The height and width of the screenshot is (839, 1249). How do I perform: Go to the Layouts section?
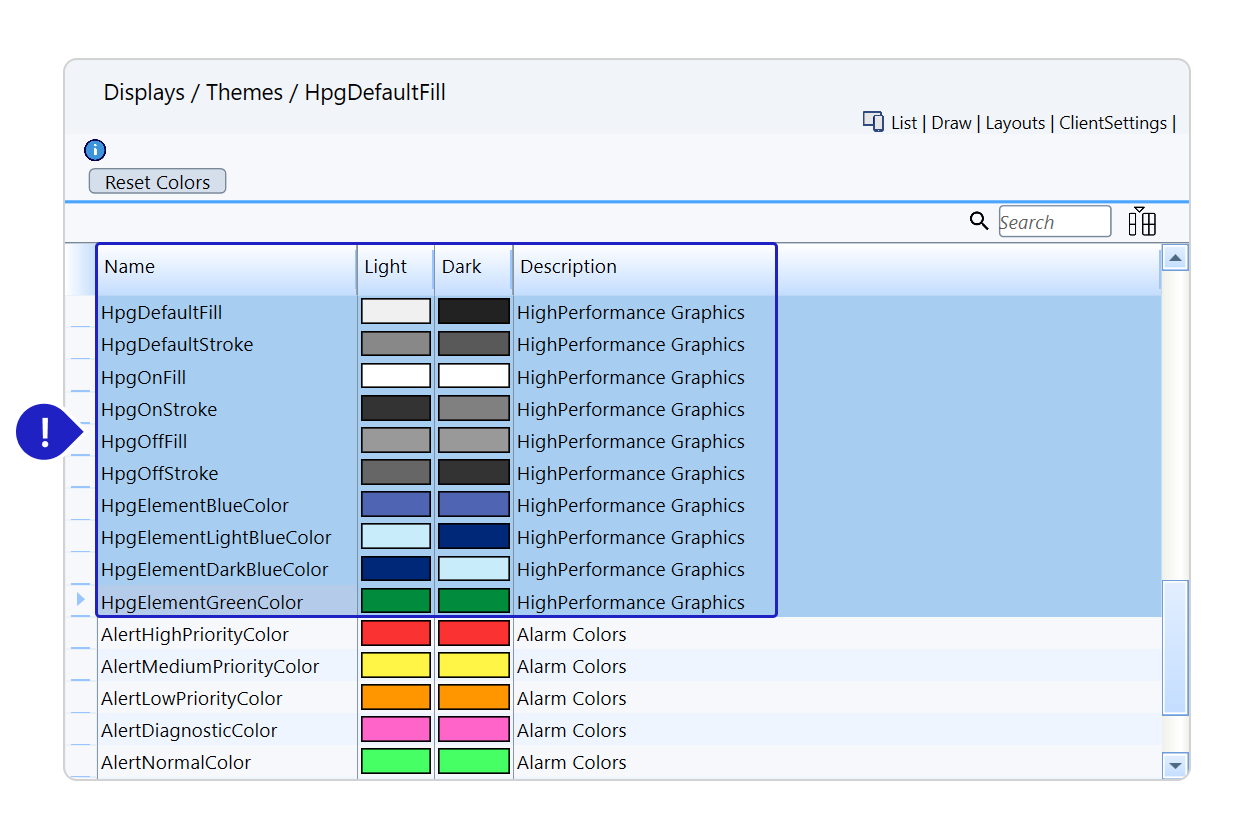[x=1015, y=123]
